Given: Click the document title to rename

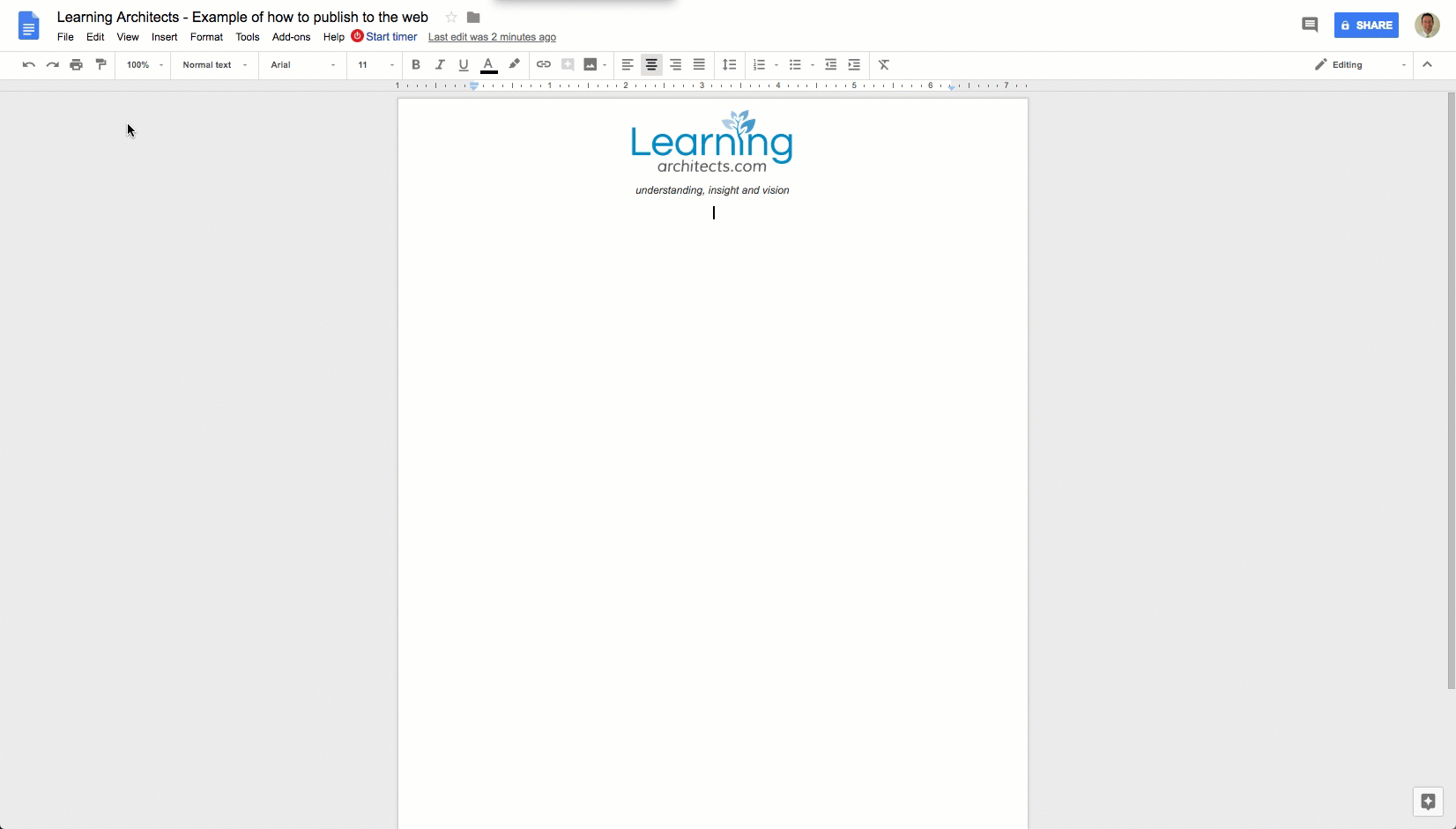Looking at the screenshot, I should pos(242,18).
